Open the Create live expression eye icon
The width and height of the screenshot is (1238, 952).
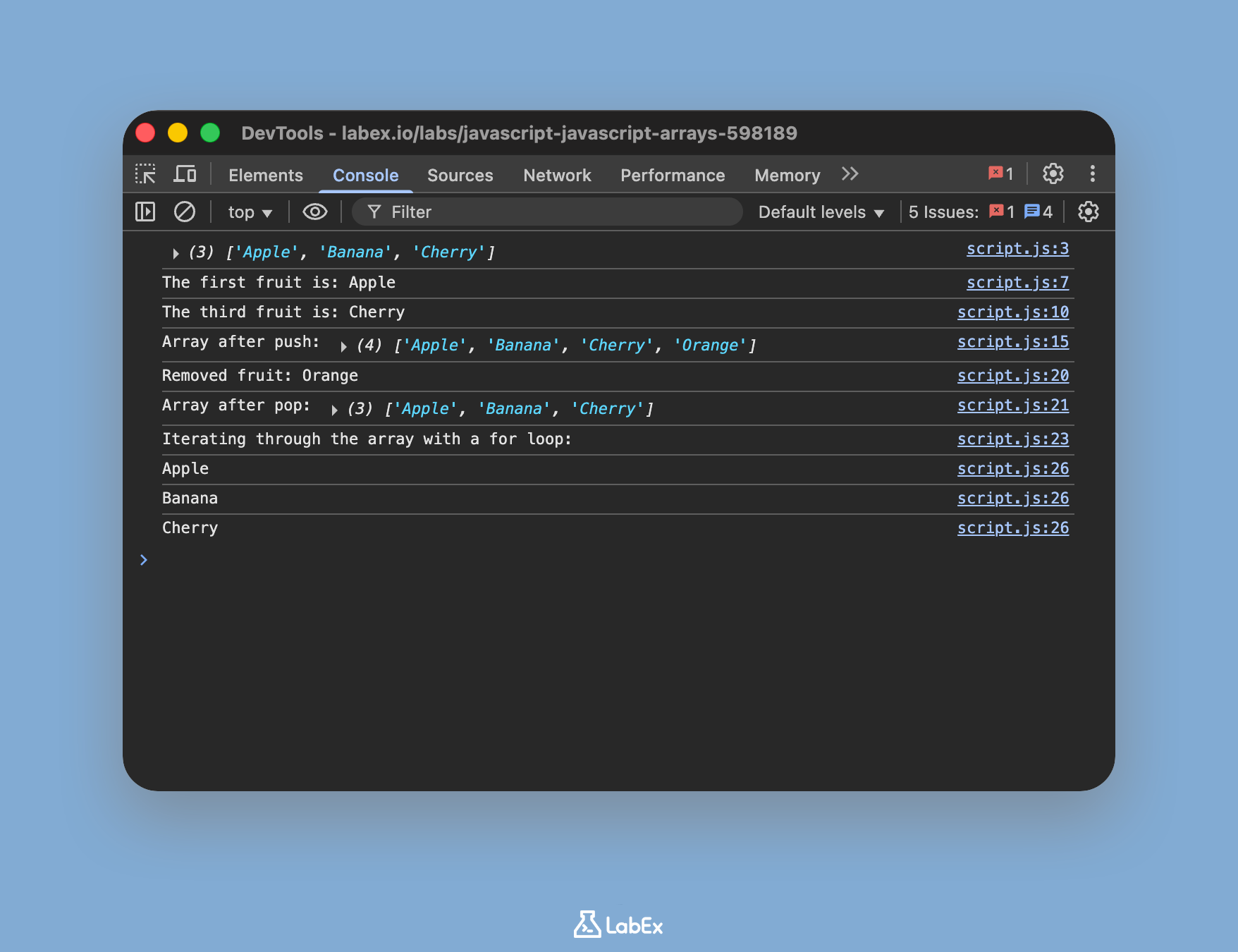pyautogui.click(x=314, y=212)
